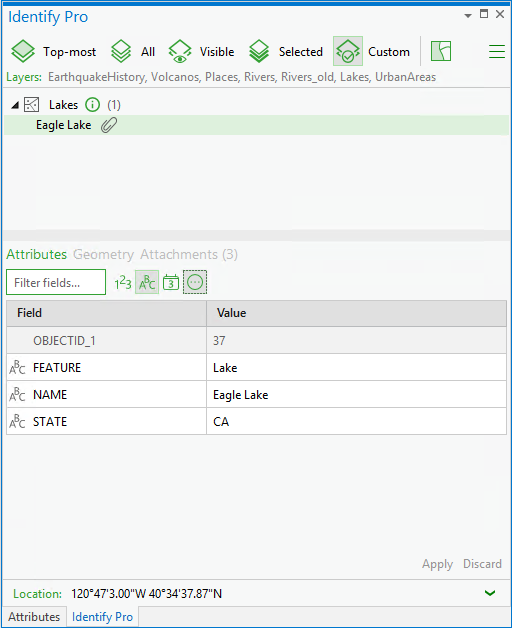Click the Lakes layer info icon
The height and width of the screenshot is (628, 512).
[93, 105]
